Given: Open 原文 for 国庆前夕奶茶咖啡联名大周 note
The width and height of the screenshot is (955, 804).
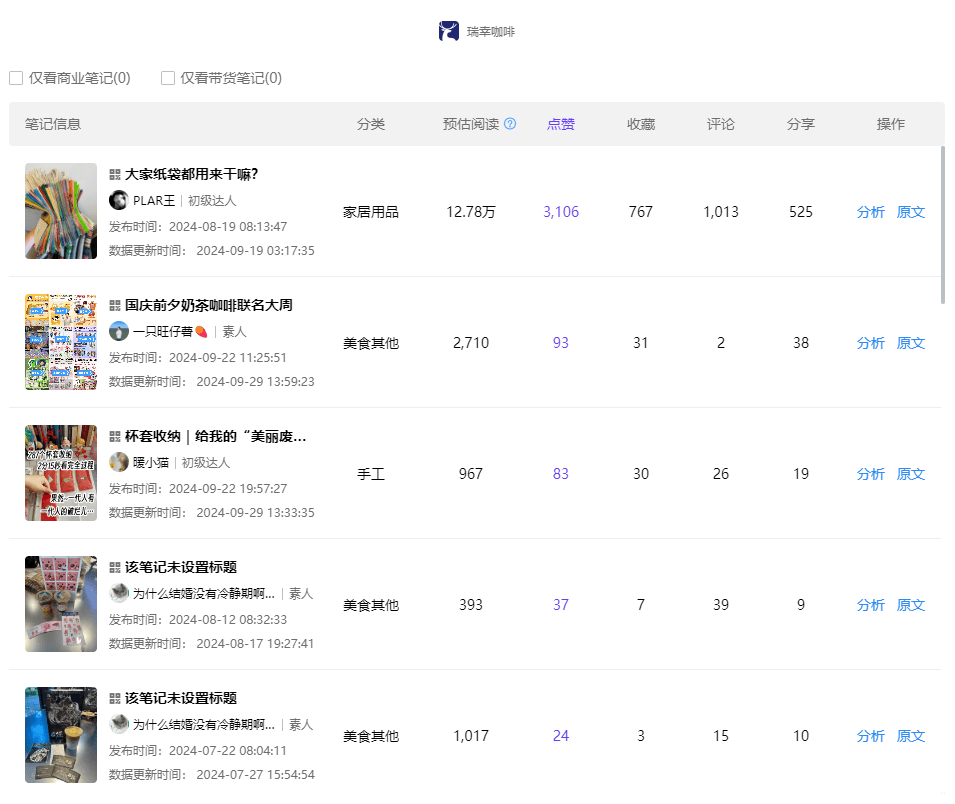Looking at the screenshot, I should click(911, 343).
